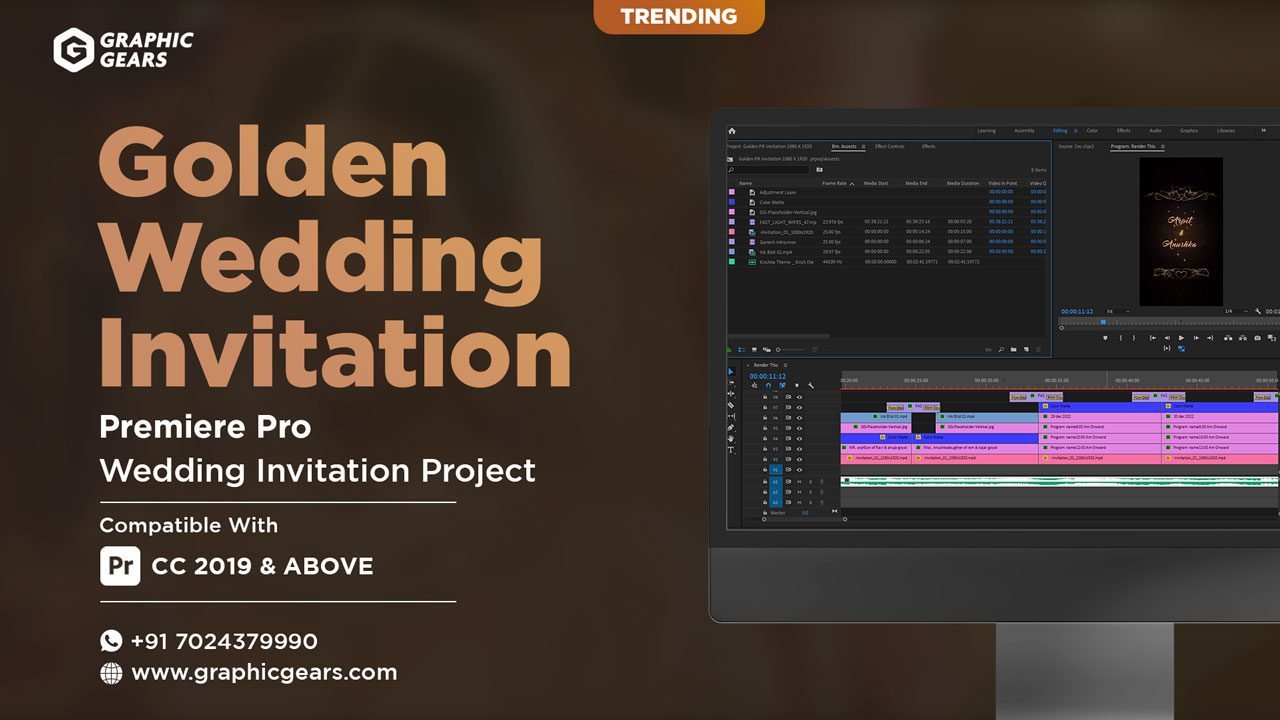Hide track V7 with its eye icon

click(x=799, y=408)
